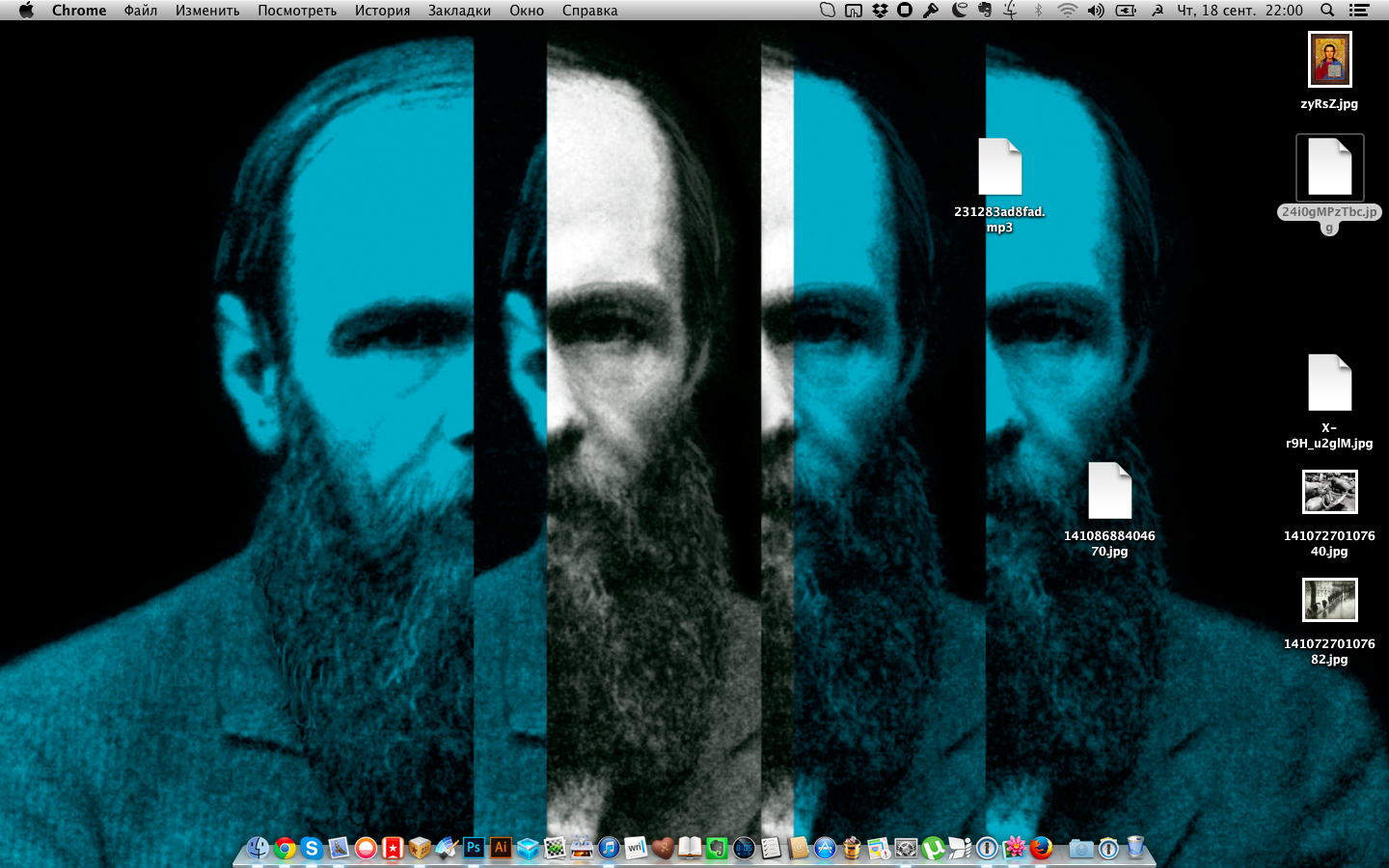Screen dimensions: 1389x868
Task: Open Evernote from the Dock
Action: 717,848
